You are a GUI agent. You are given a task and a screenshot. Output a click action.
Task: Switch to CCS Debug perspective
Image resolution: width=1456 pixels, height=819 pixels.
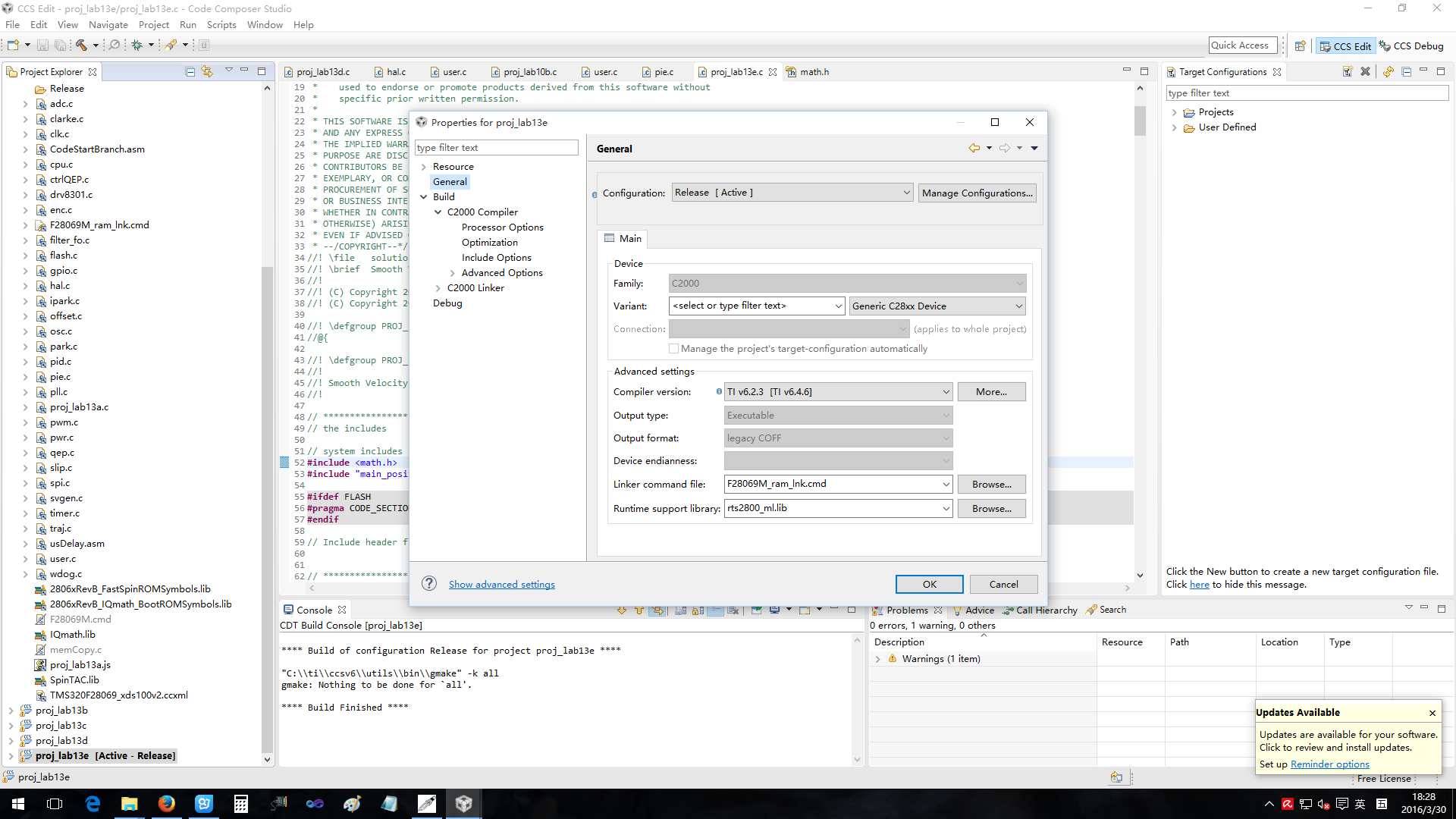click(1412, 45)
